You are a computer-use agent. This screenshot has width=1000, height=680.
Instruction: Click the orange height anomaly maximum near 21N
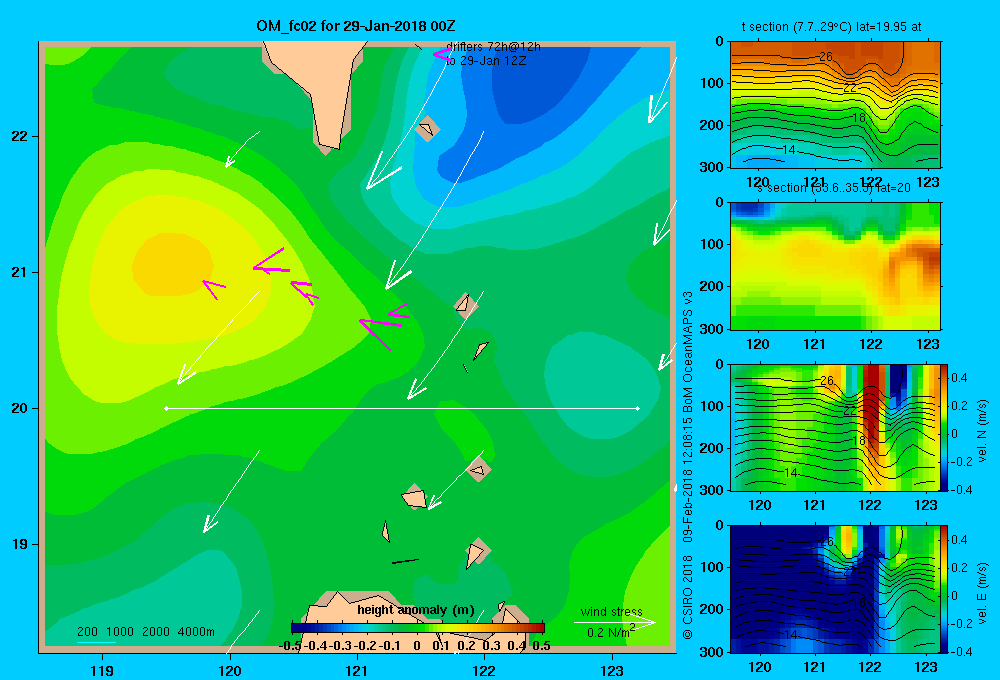click(x=172, y=264)
